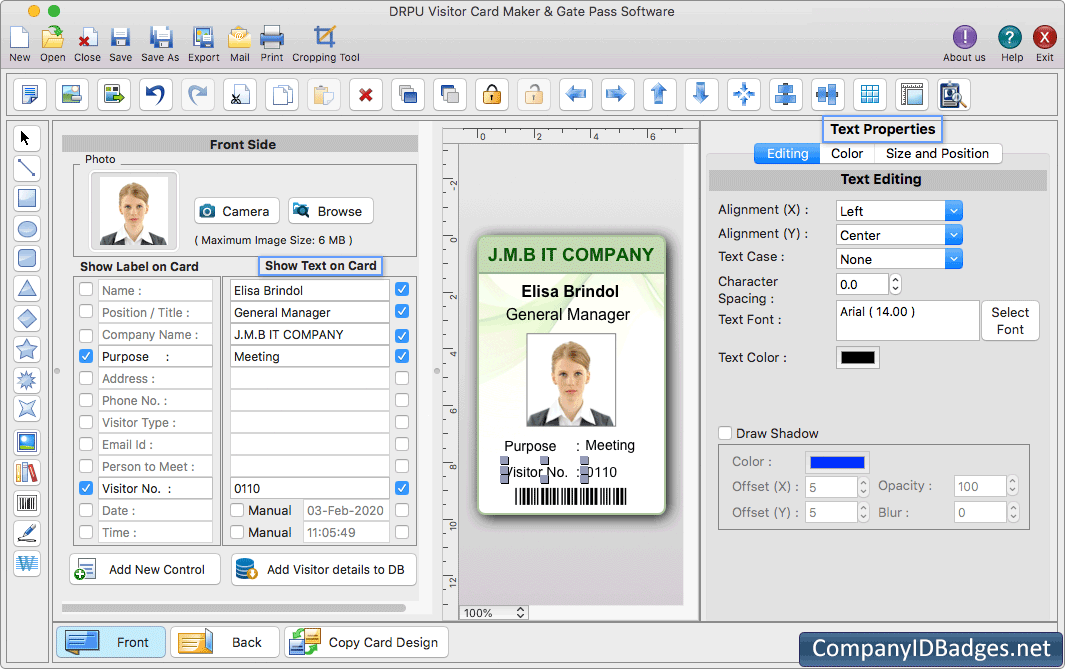The height and width of the screenshot is (669, 1065).
Task: Unlock the selected object
Action: coord(535,94)
